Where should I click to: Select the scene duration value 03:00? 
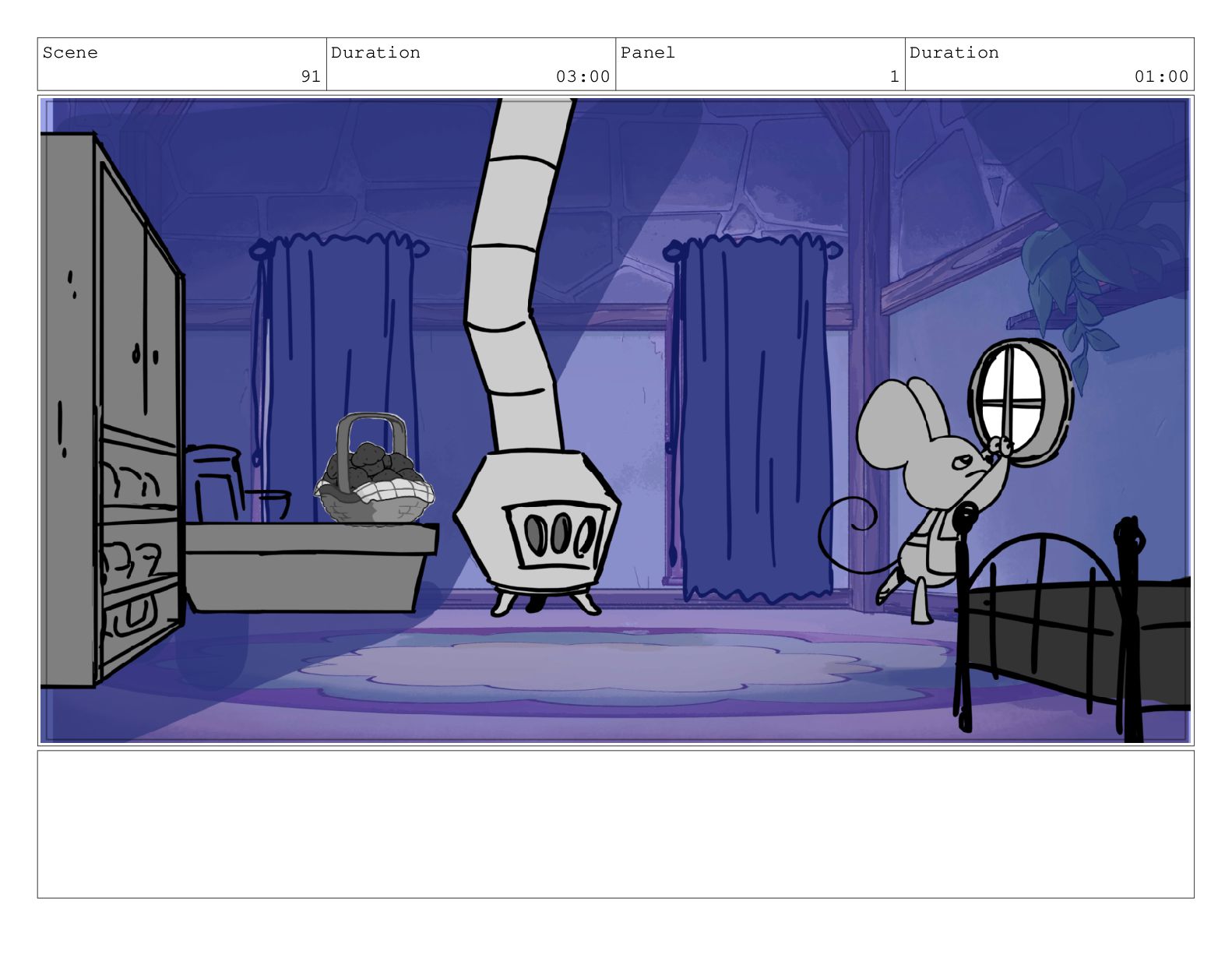[583, 76]
